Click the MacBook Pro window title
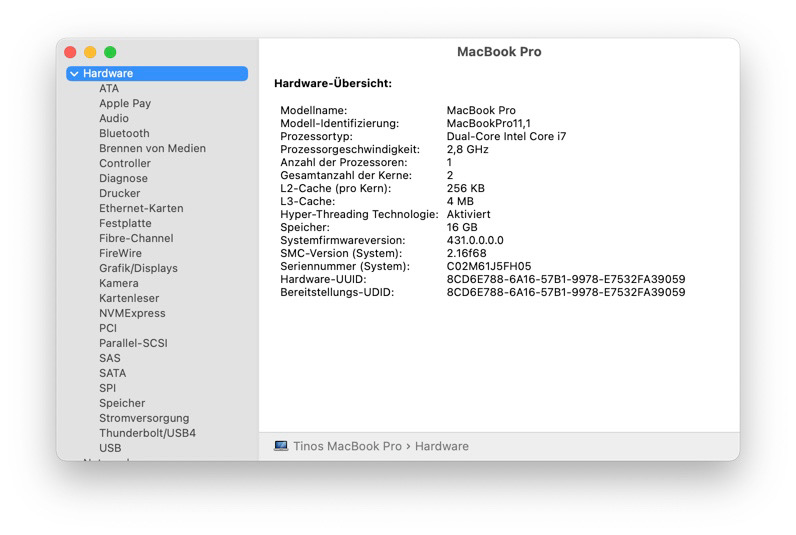This screenshot has height=535, width=796. point(499,52)
